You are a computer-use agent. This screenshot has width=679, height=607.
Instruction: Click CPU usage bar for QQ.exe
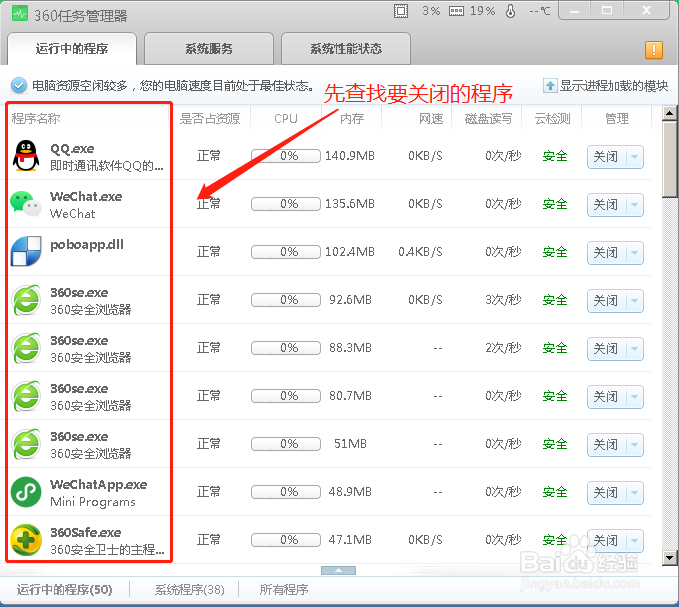point(286,155)
